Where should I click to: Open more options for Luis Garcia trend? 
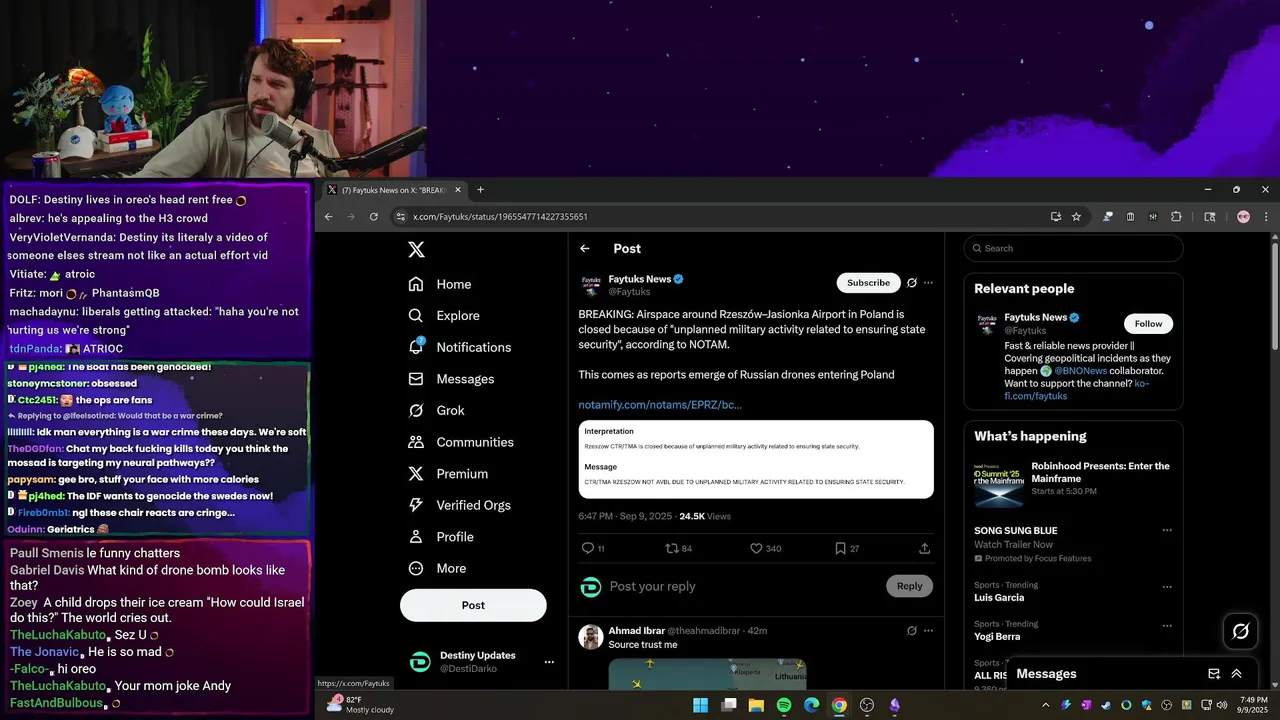(x=1167, y=587)
